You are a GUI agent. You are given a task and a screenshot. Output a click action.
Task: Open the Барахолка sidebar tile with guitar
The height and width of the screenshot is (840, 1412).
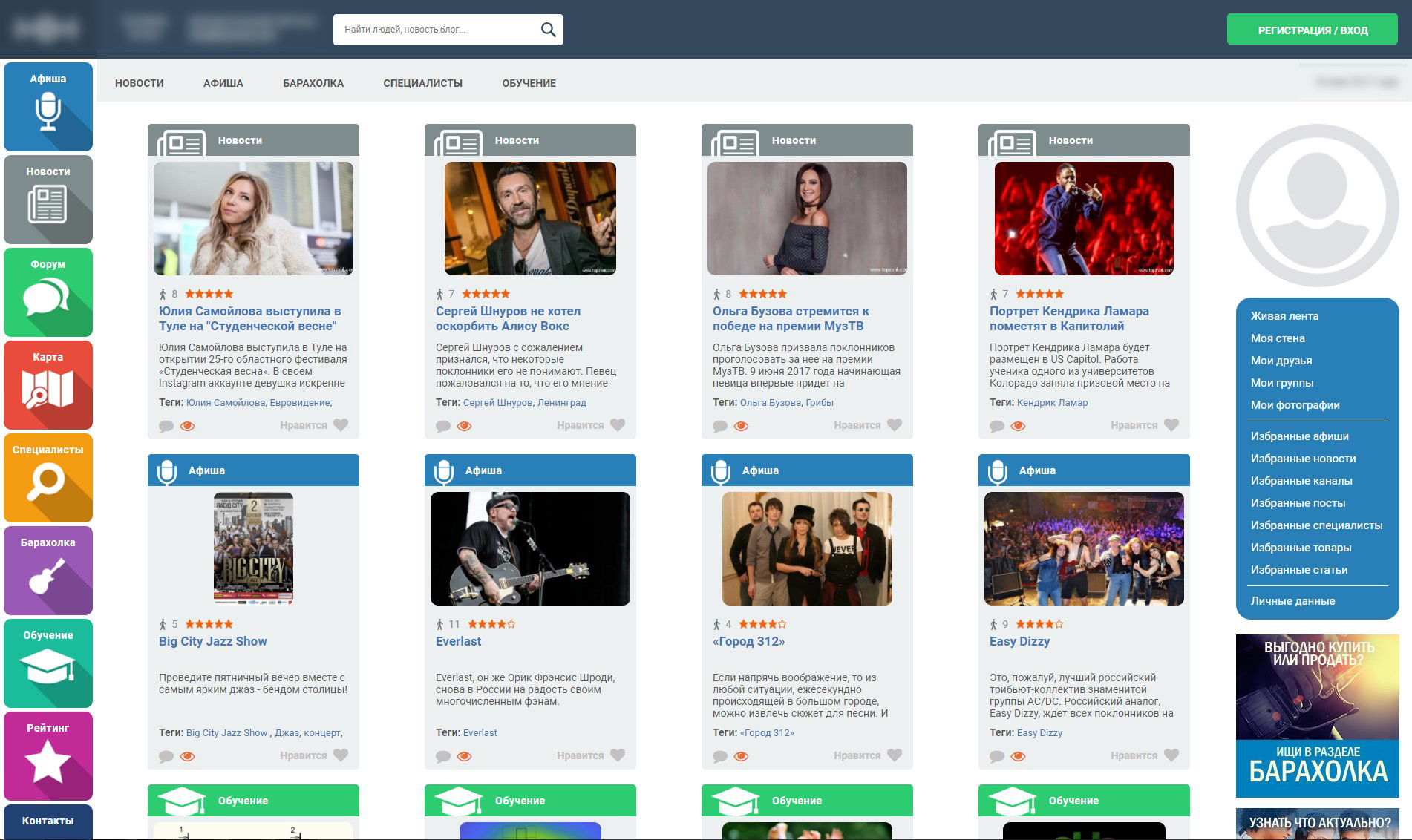(48, 571)
